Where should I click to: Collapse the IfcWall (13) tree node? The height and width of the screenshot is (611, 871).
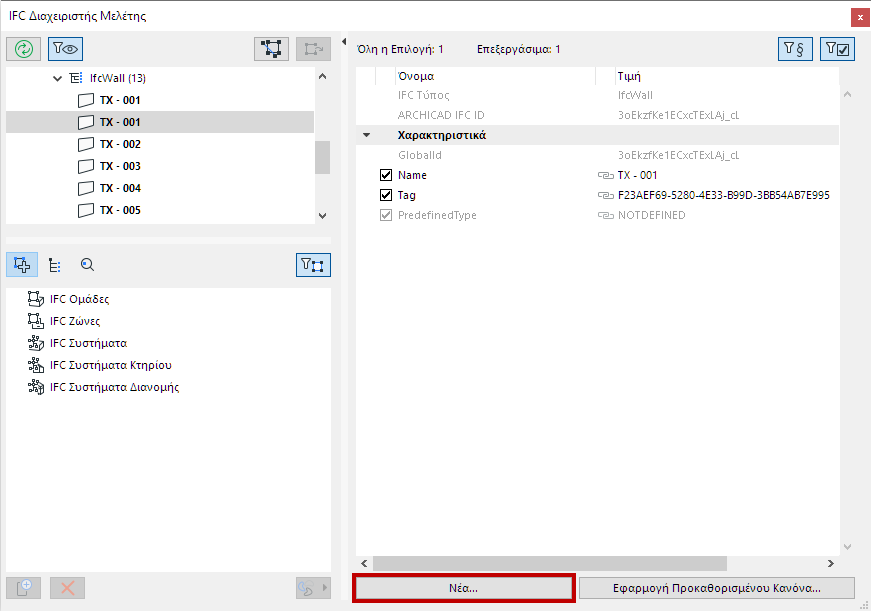coord(57,78)
